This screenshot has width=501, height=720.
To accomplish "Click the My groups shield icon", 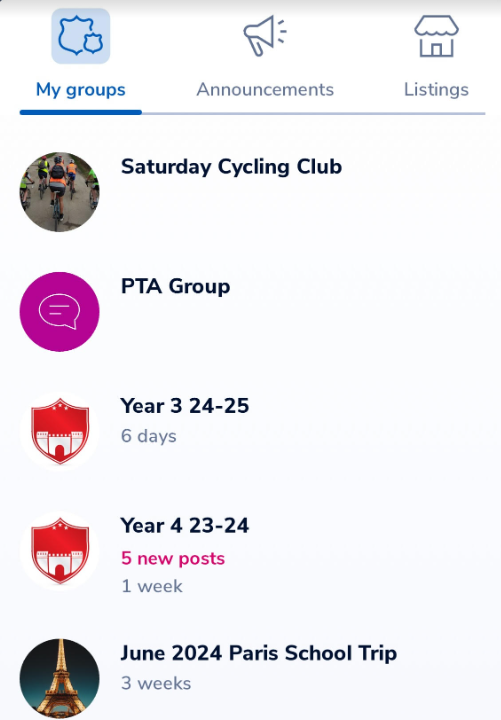I will 80,36.
